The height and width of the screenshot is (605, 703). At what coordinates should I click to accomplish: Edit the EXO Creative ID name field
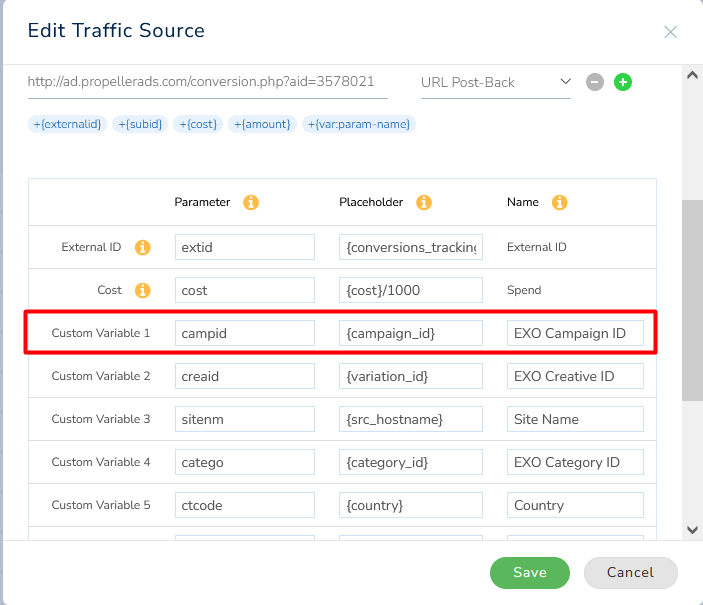pos(575,376)
